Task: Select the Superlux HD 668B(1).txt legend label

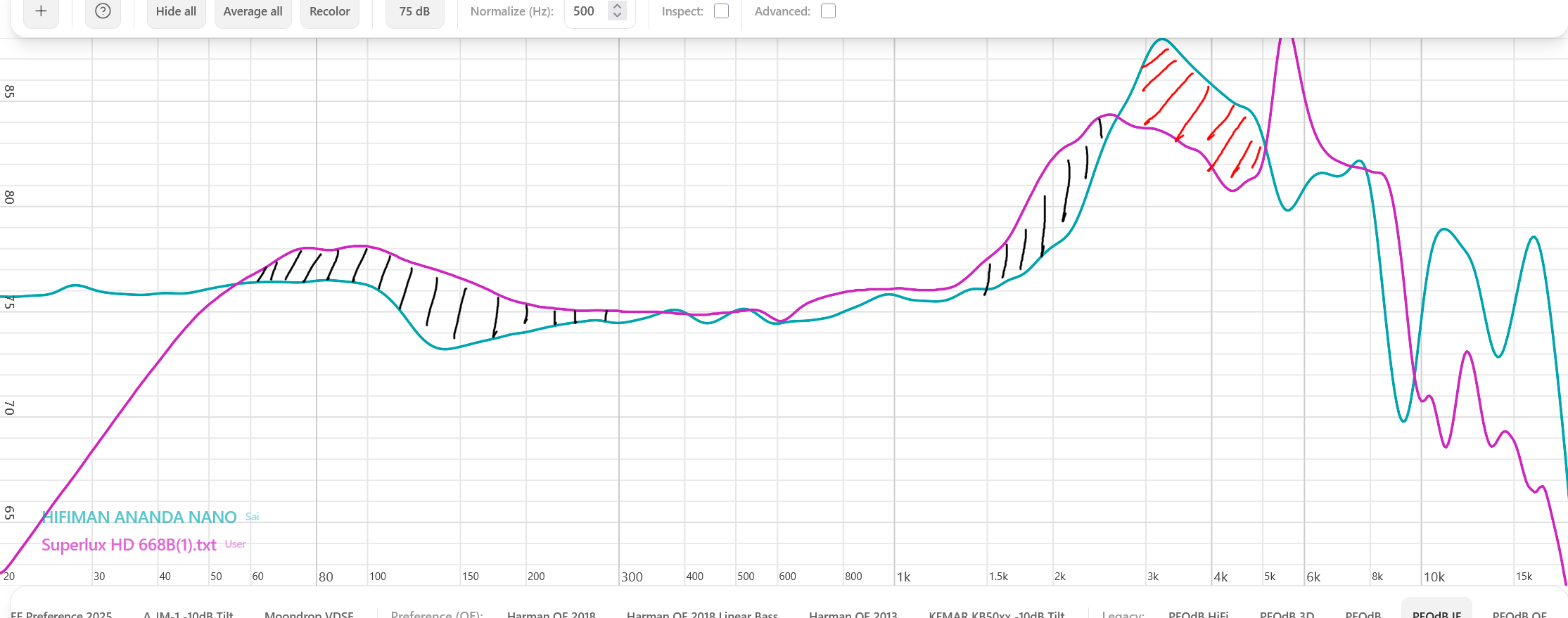Action: (129, 544)
